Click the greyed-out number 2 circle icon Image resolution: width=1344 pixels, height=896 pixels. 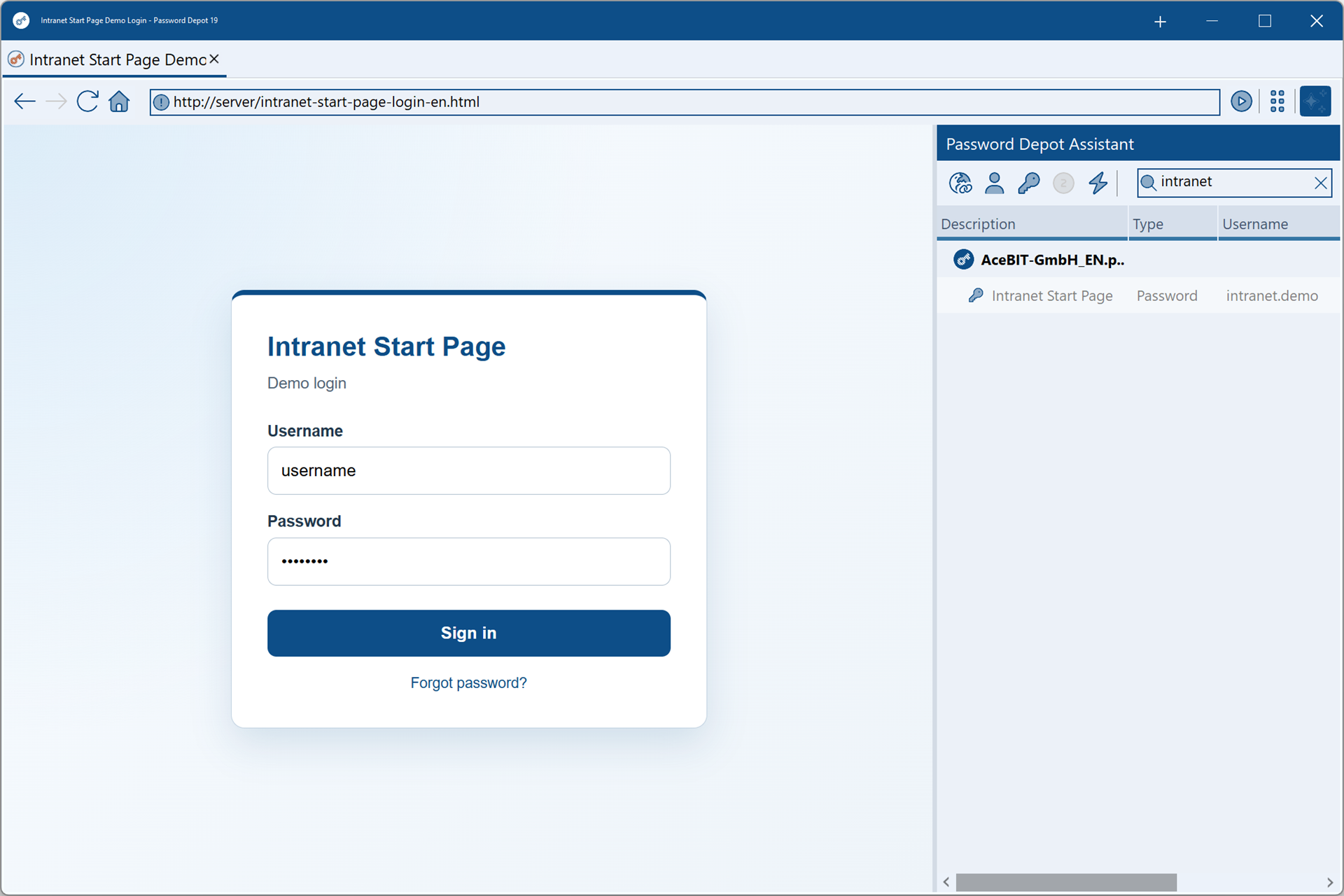1063,183
